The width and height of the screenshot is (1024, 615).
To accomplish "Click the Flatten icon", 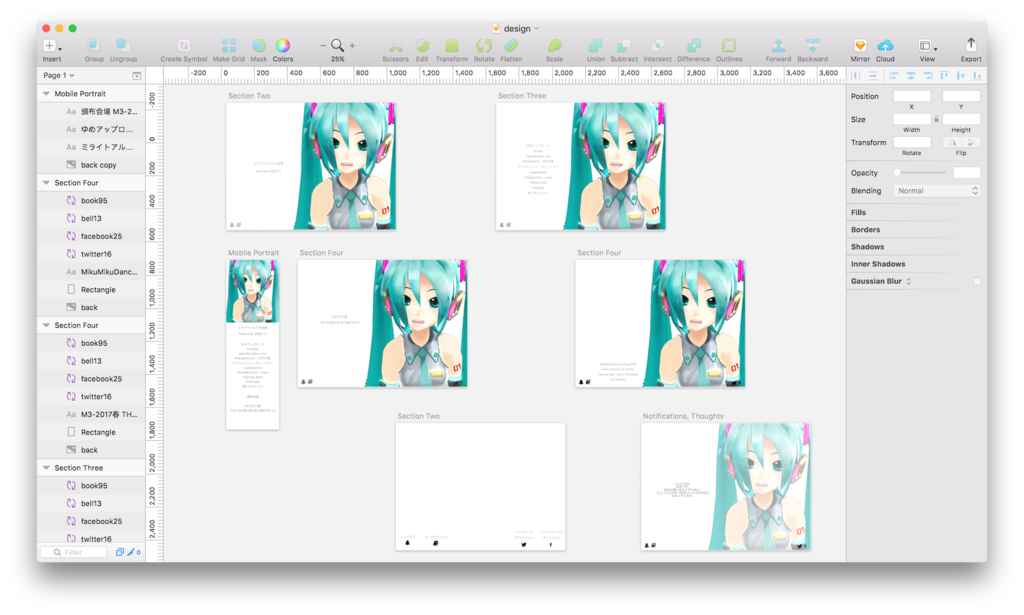I will (x=511, y=45).
